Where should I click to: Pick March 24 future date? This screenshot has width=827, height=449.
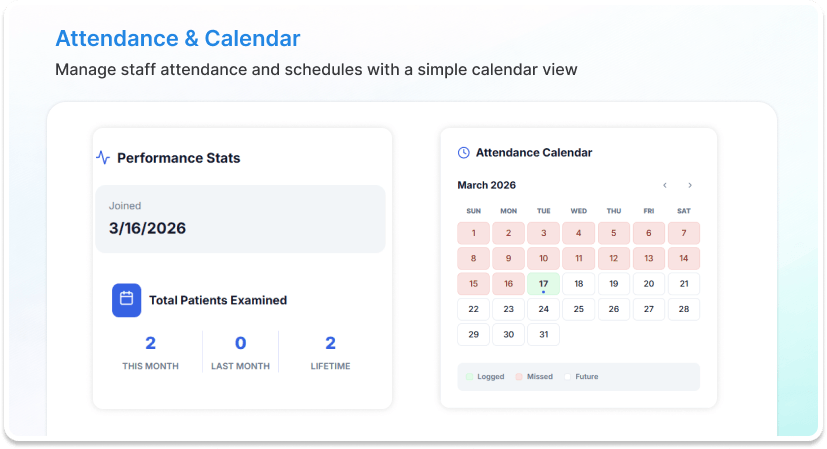pos(543,309)
